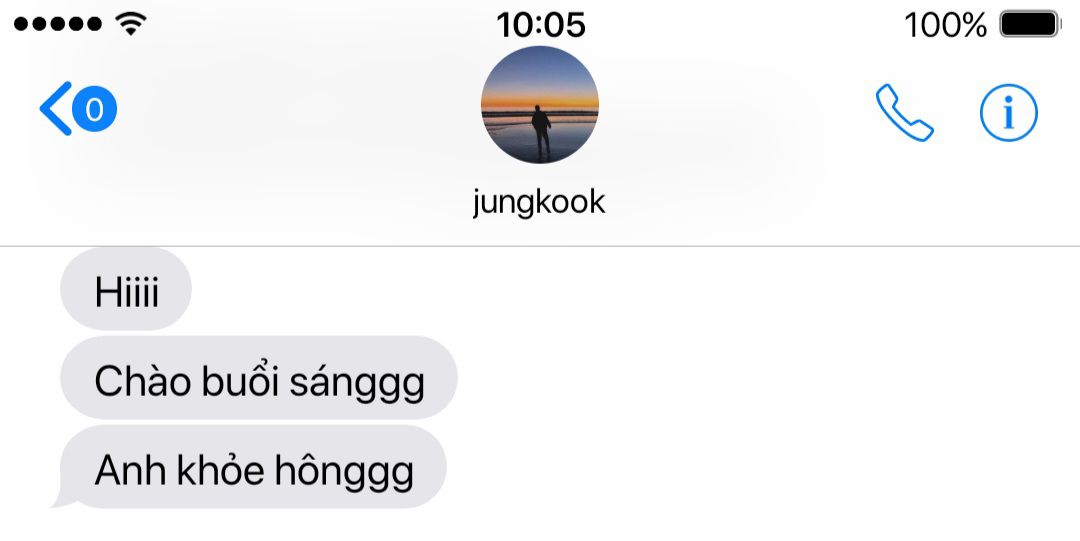1080x541 pixels.
Task: Tap the jungkook contact name
Action: tap(539, 203)
